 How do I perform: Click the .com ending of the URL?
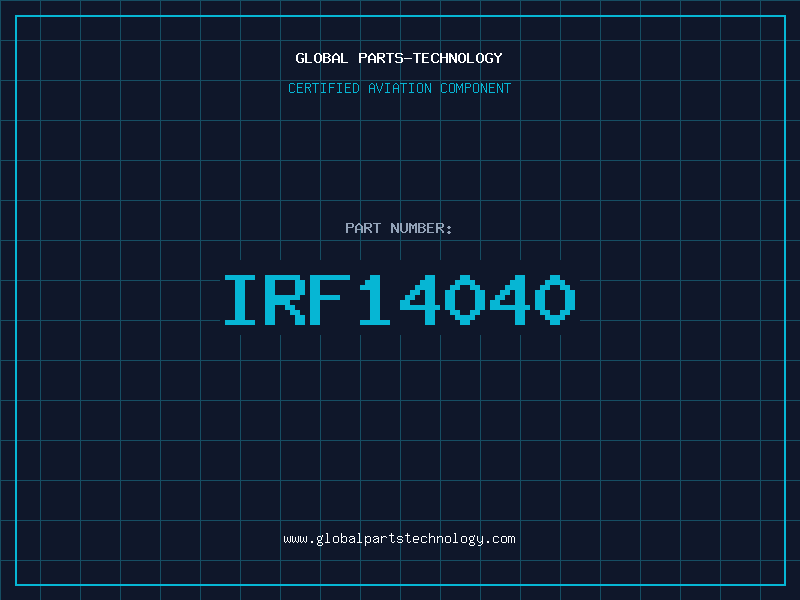(500, 538)
